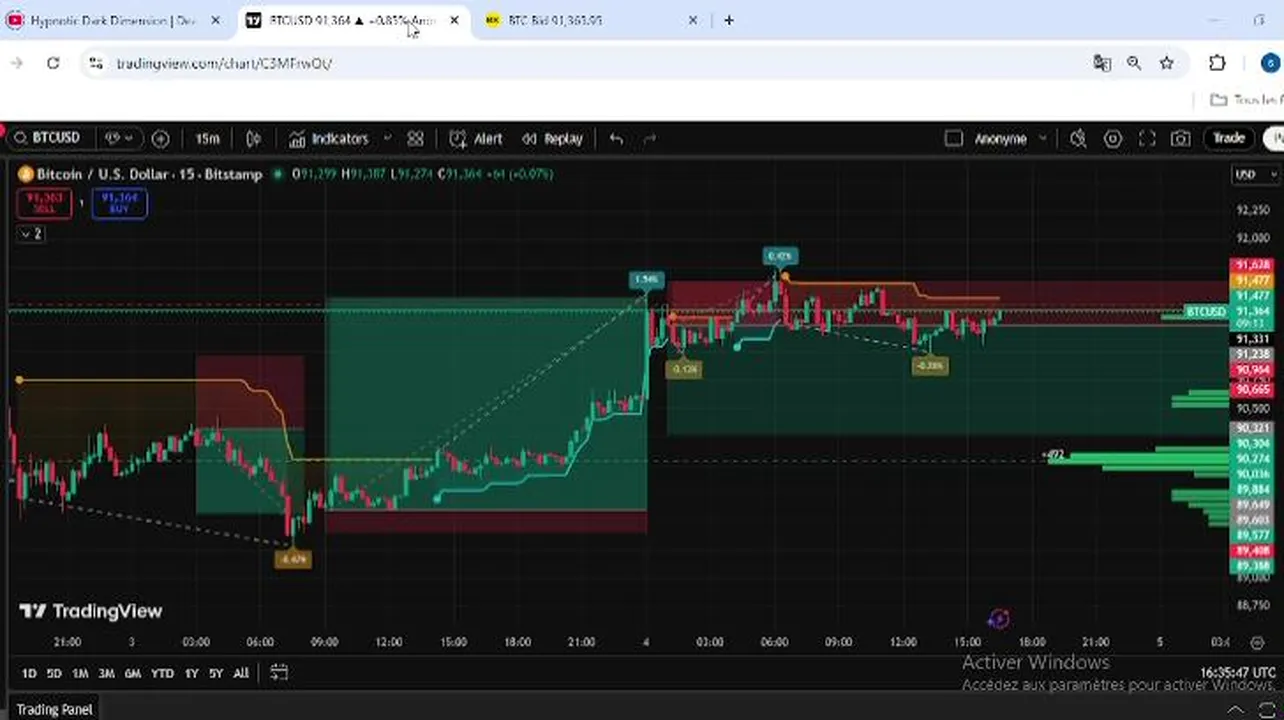1284x720 pixels.
Task: Click the quick search icon in chart toolbar
Action: (1078, 139)
